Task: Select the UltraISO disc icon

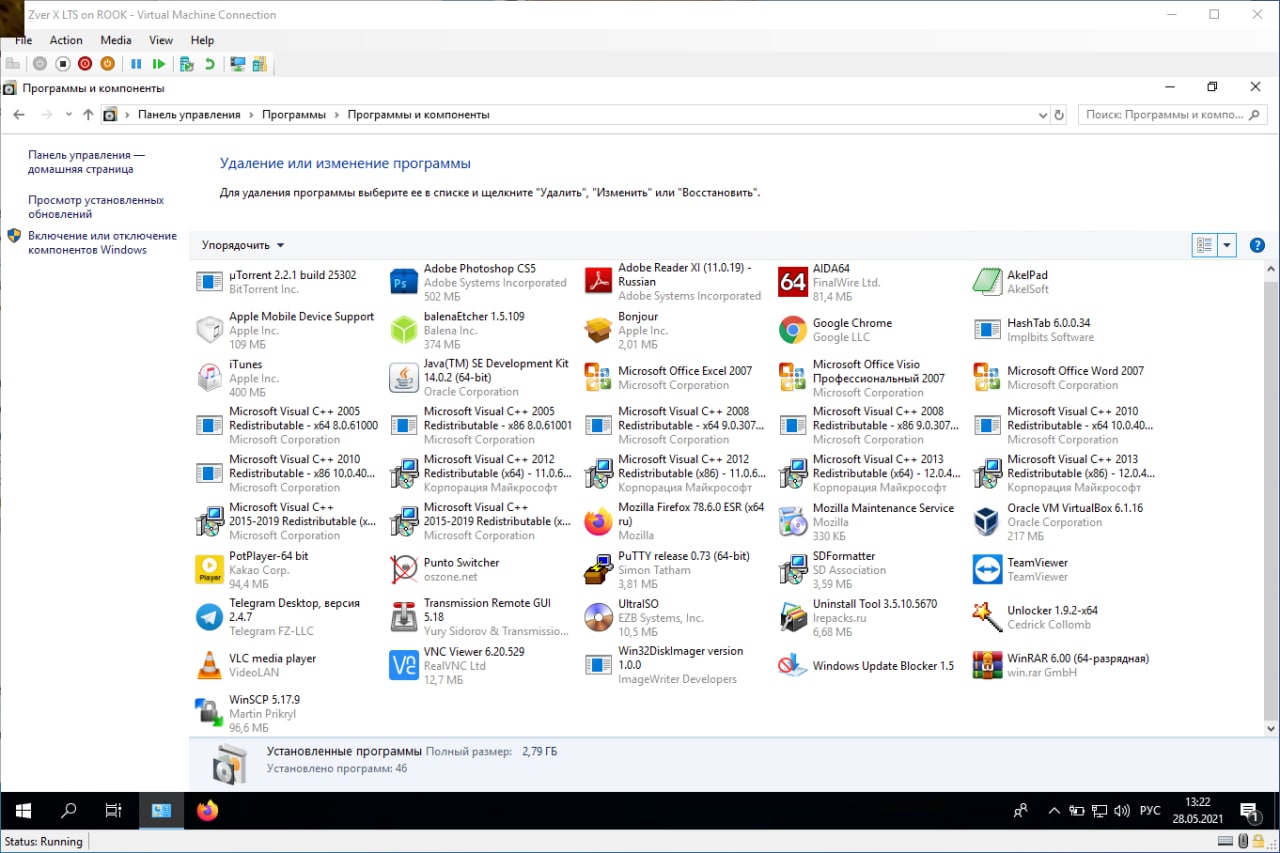Action: 598,617
